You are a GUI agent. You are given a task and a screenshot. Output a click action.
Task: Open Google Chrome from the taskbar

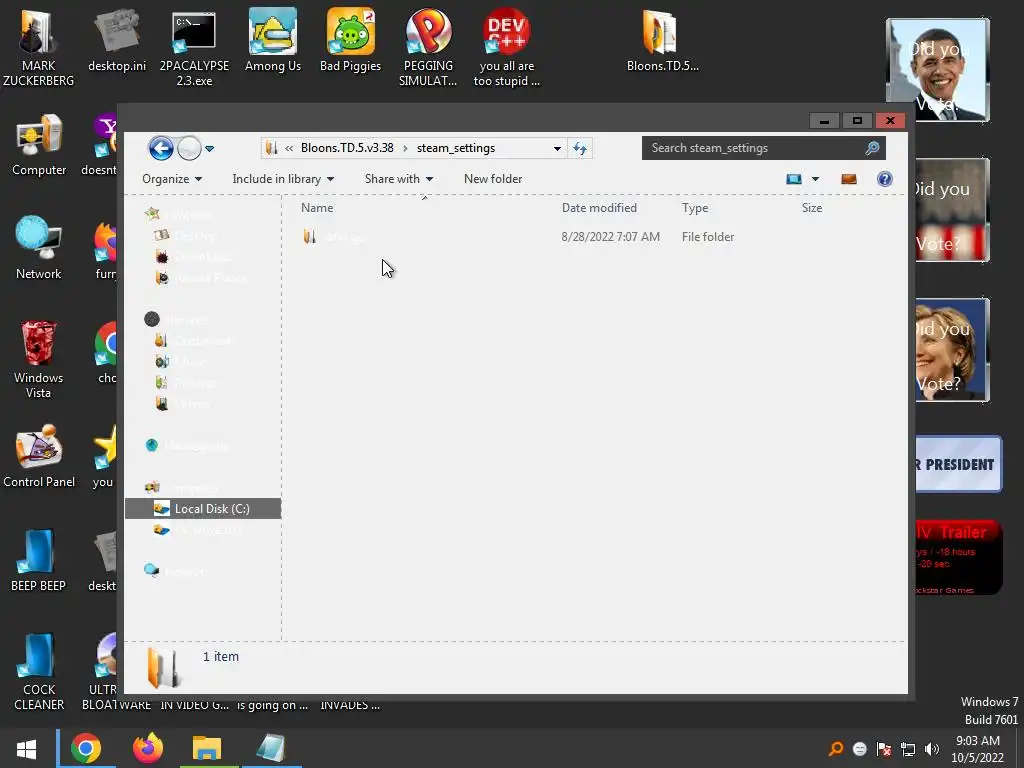[86, 748]
